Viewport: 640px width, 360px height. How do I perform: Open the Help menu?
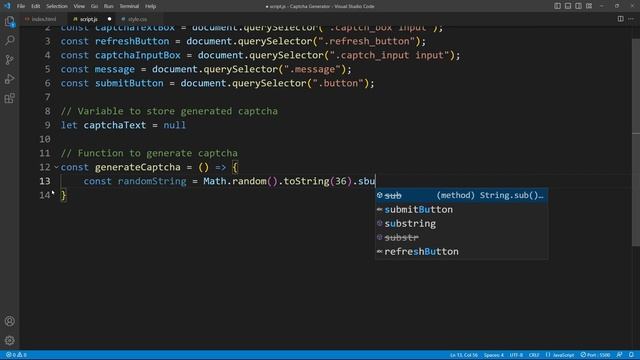pyautogui.click(x=151, y=6)
